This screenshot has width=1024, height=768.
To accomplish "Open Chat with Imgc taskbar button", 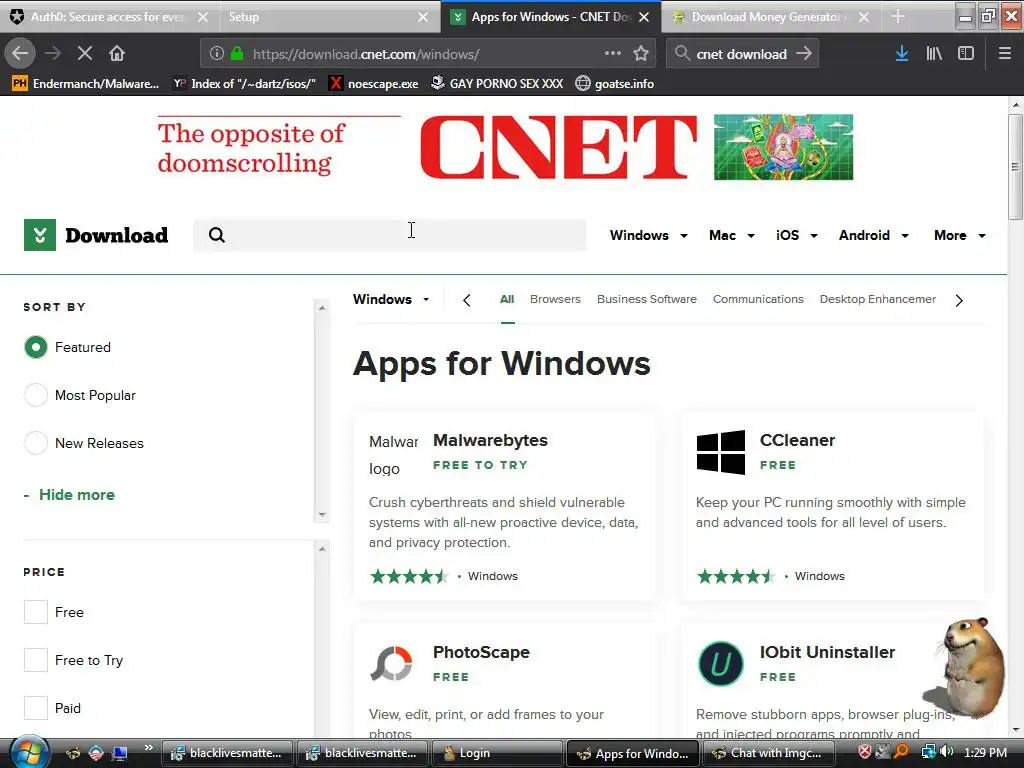I will pos(767,753).
